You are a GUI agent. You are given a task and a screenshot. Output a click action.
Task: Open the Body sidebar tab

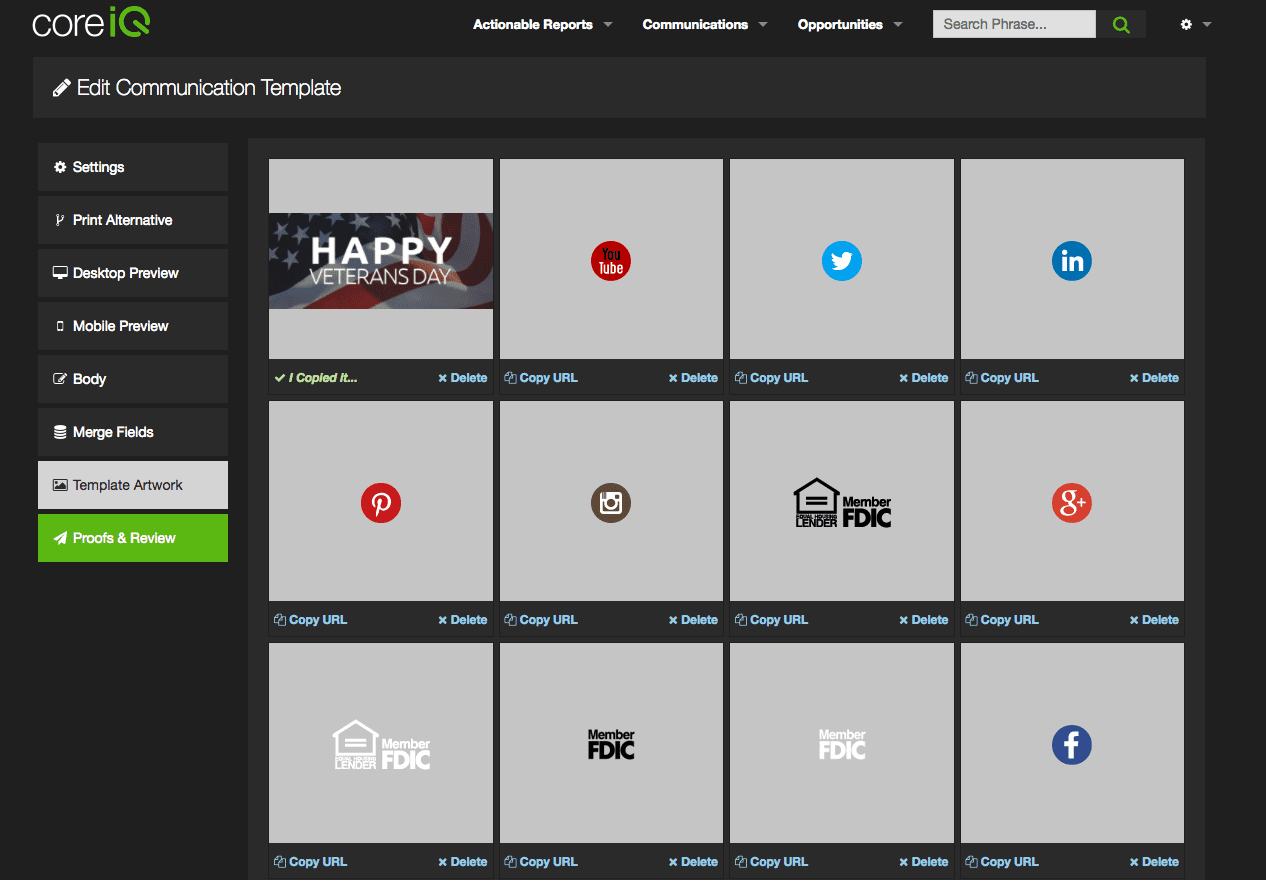[x=133, y=379]
